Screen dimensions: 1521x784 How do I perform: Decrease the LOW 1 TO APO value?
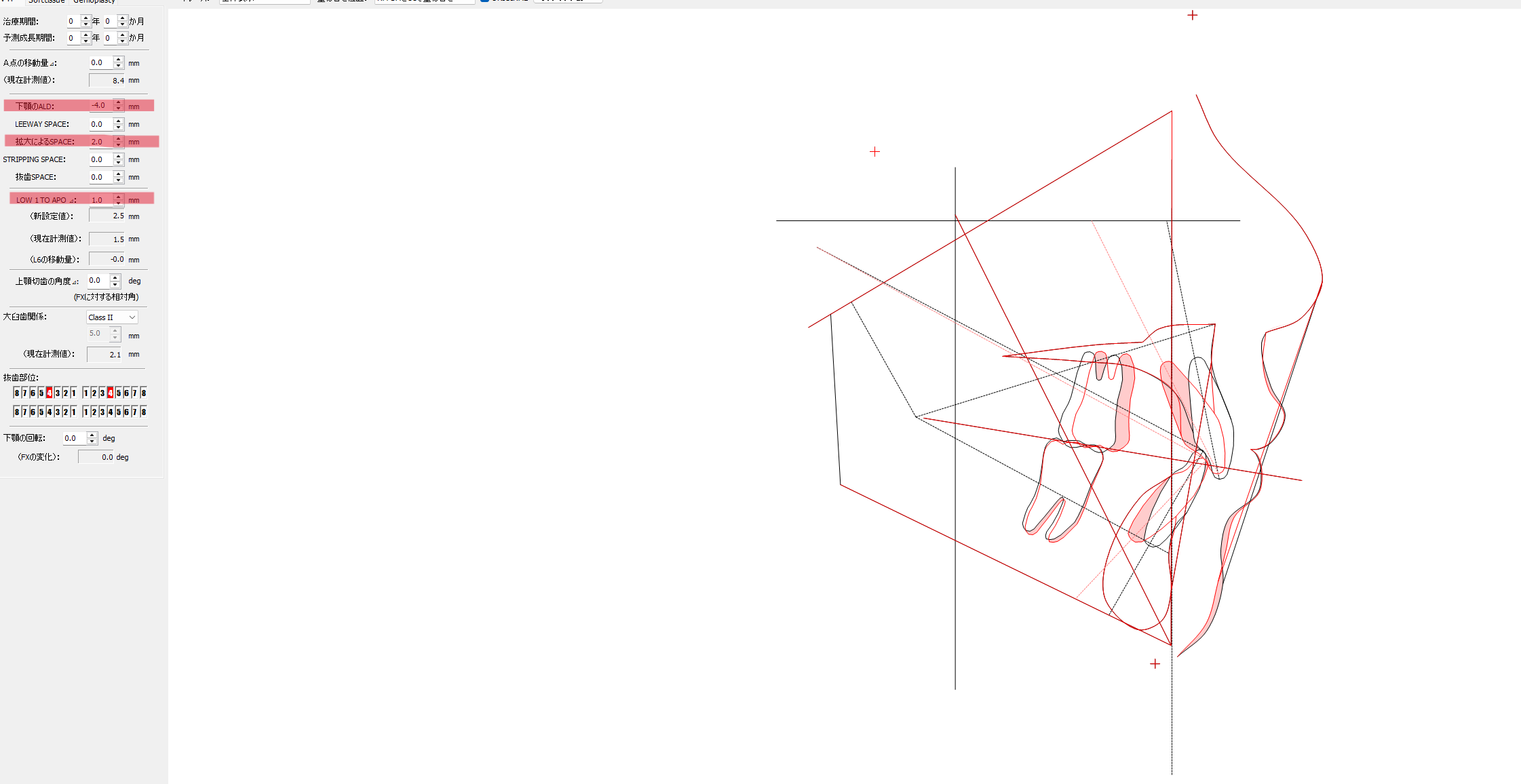119,203
